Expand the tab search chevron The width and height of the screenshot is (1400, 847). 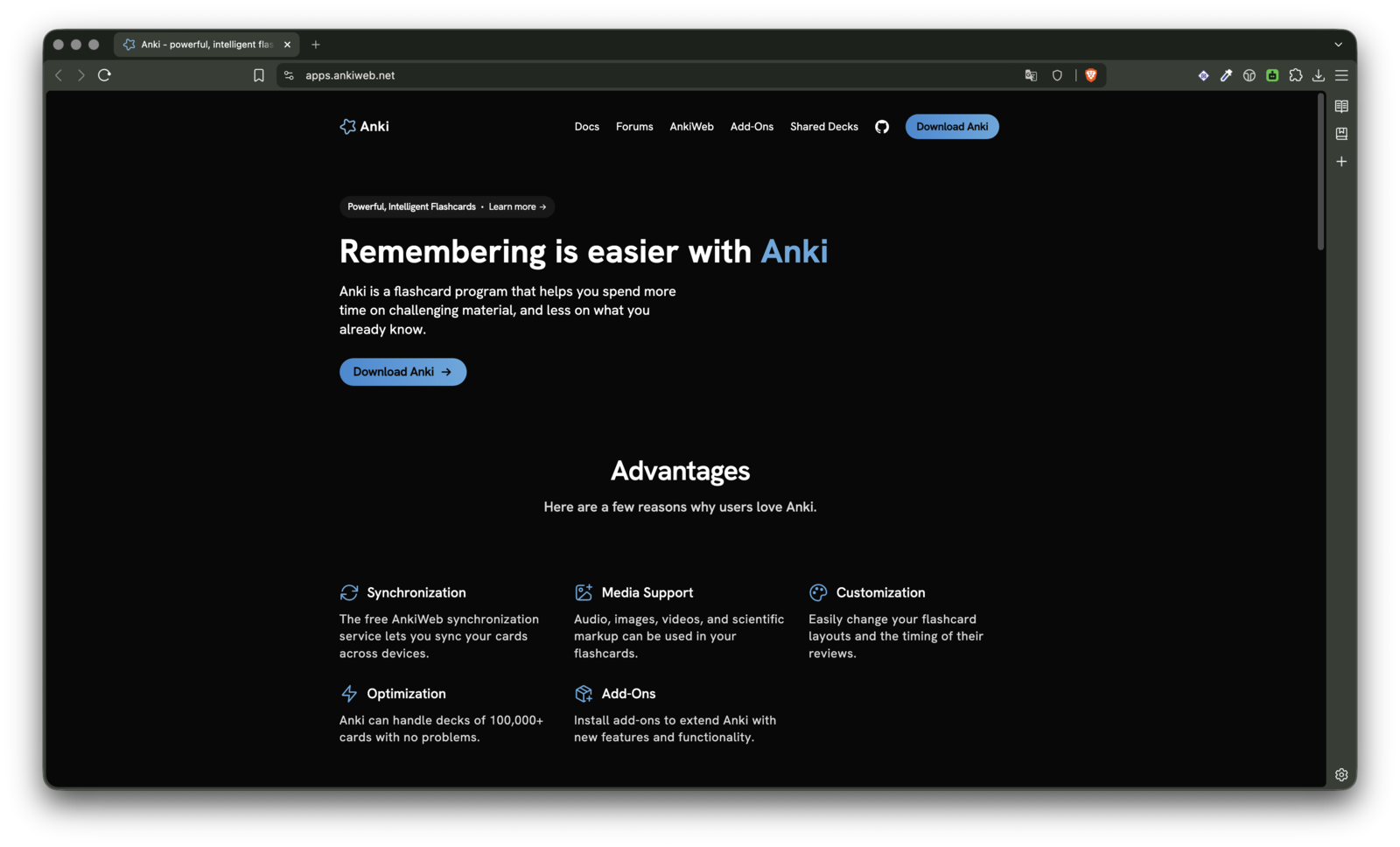click(1339, 45)
